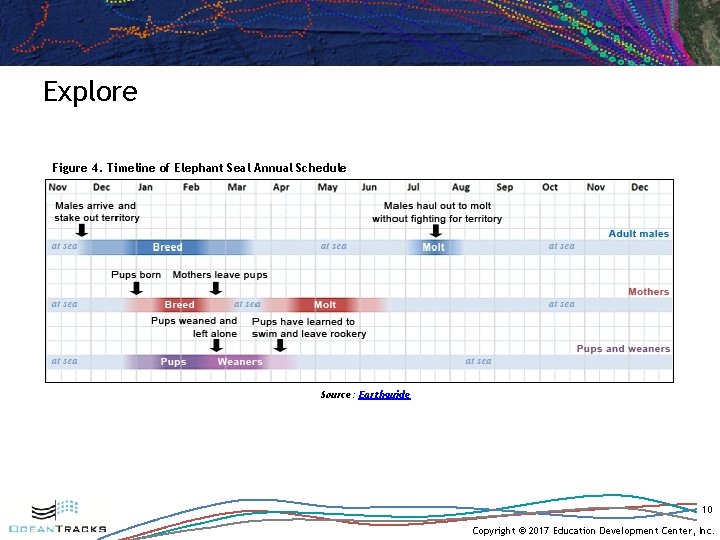Image resolution: width=720 pixels, height=540 pixels.
Task: Click the Weaners bar
Action: tap(248, 362)
